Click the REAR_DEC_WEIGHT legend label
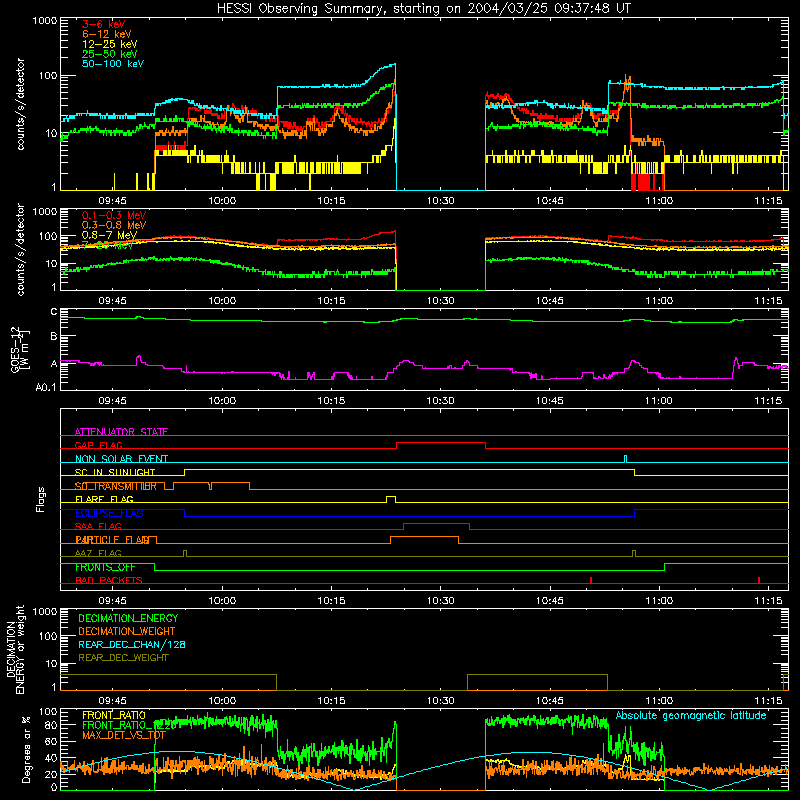 click(x=123, y=658)
